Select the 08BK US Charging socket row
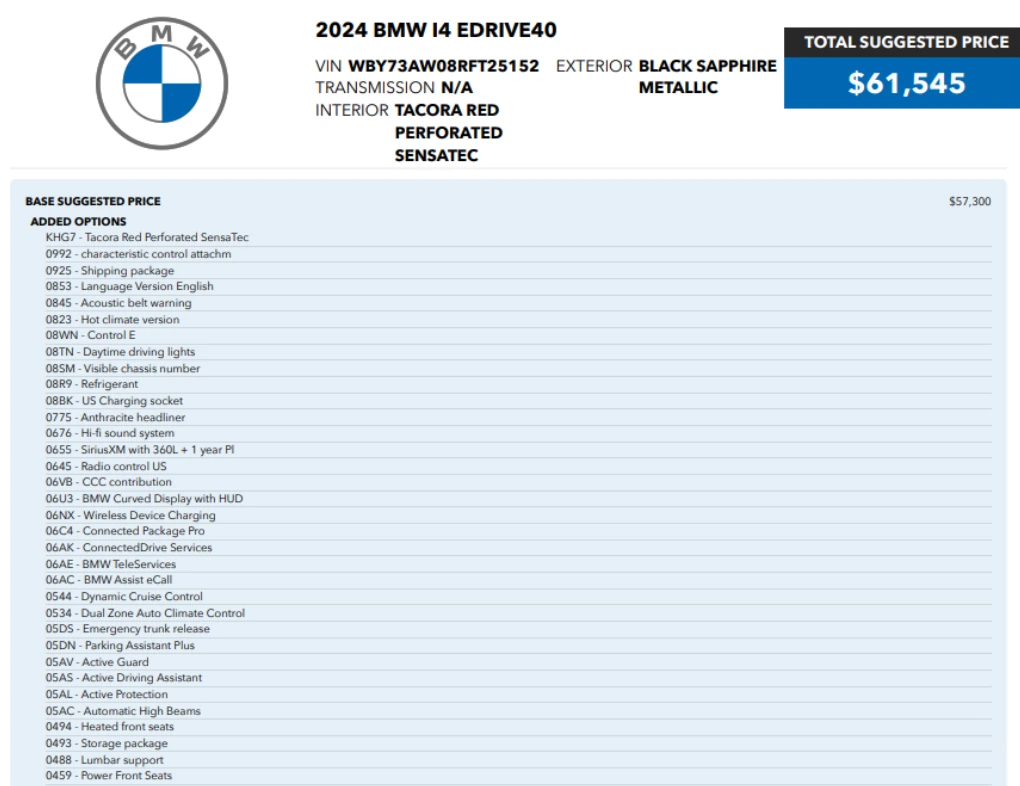This screenshot has width=1020, height=786. coord(518,401)
